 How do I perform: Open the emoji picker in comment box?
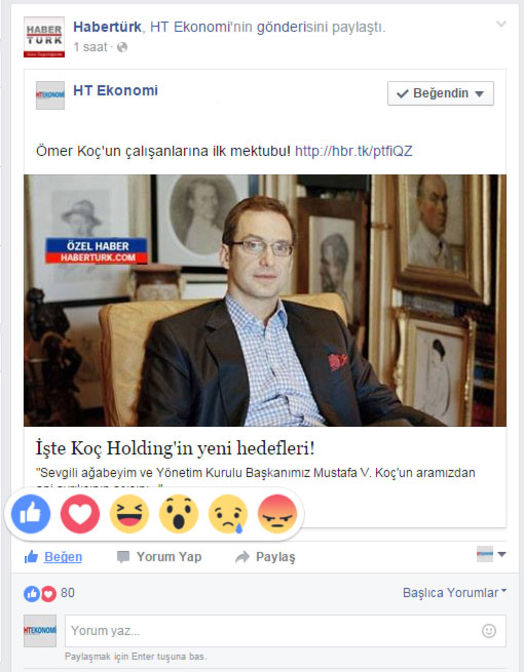tap(489, 630)
